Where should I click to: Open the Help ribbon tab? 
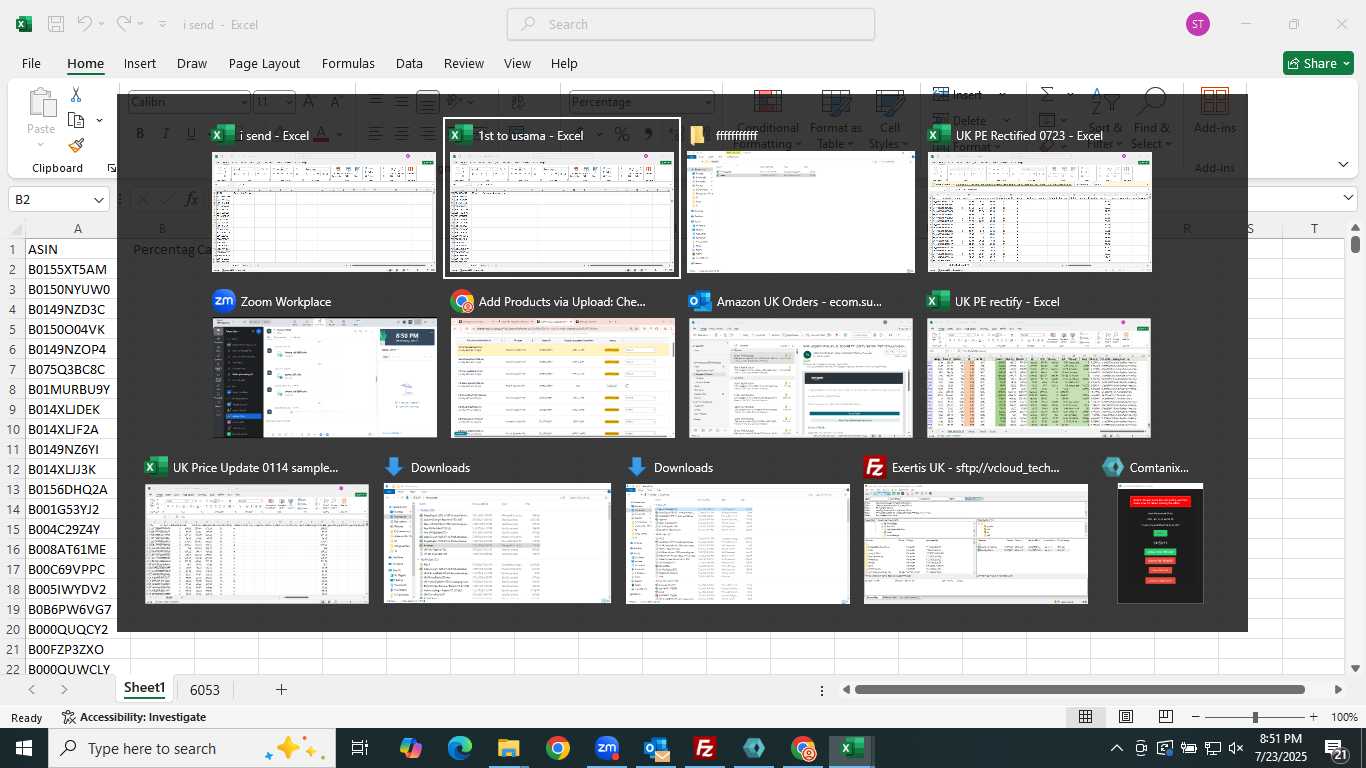(x=564, y=63)
